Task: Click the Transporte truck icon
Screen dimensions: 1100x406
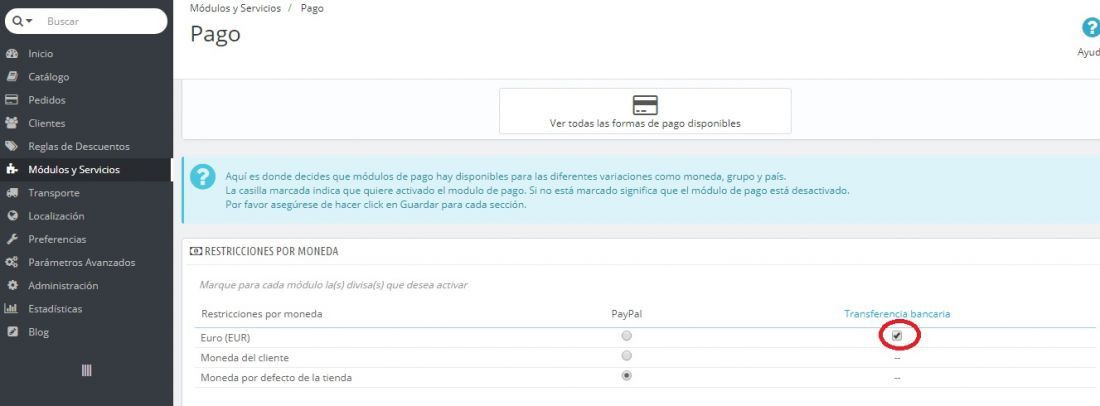Action: 11,193
